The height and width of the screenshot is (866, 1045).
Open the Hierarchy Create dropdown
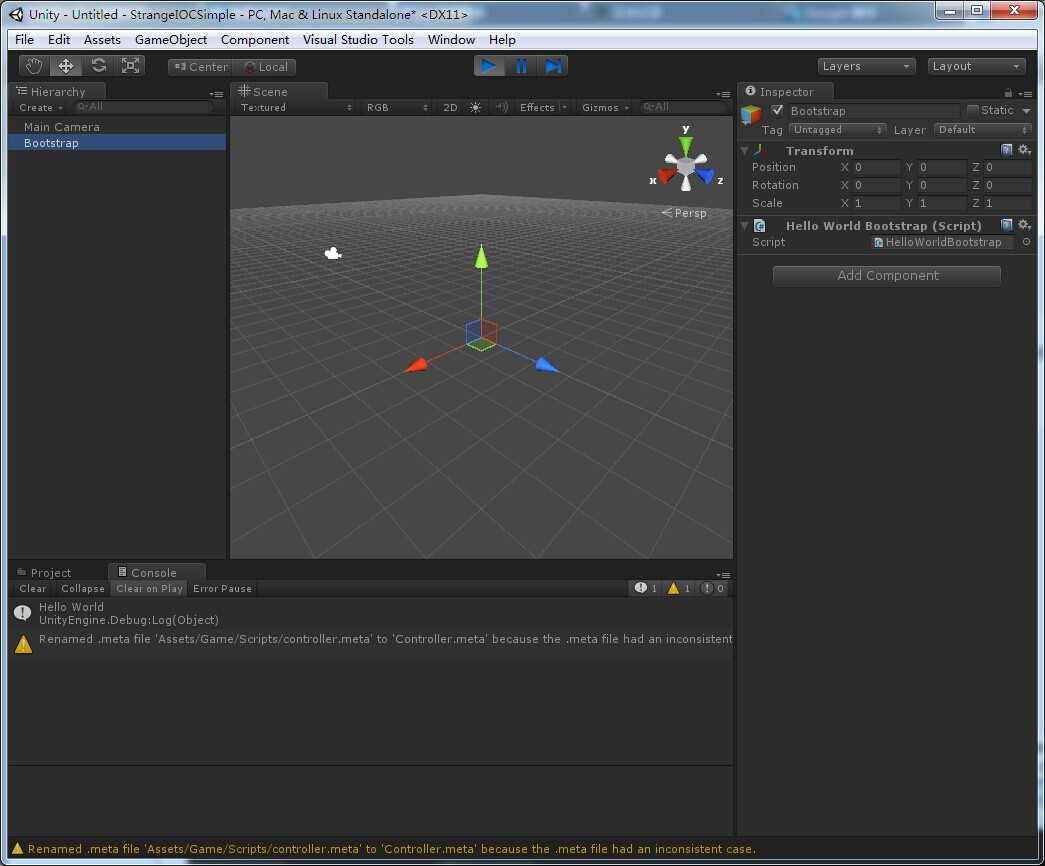41,107
